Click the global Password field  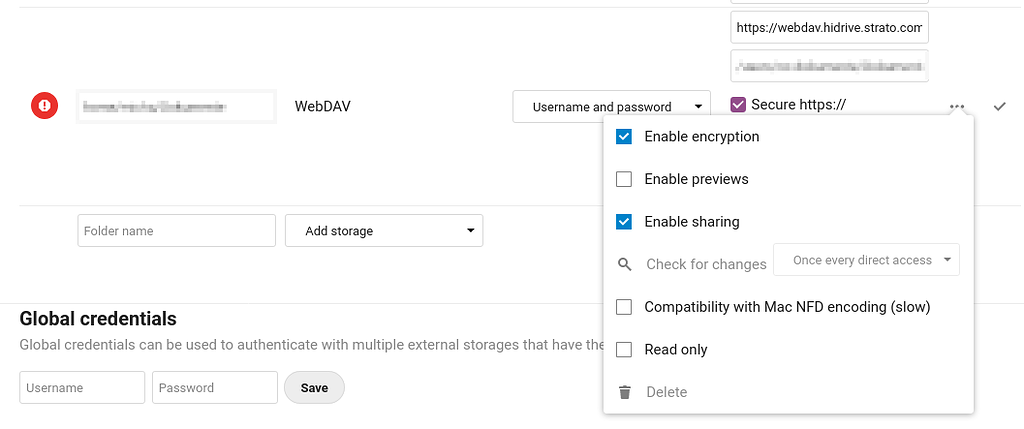point(215,388)
